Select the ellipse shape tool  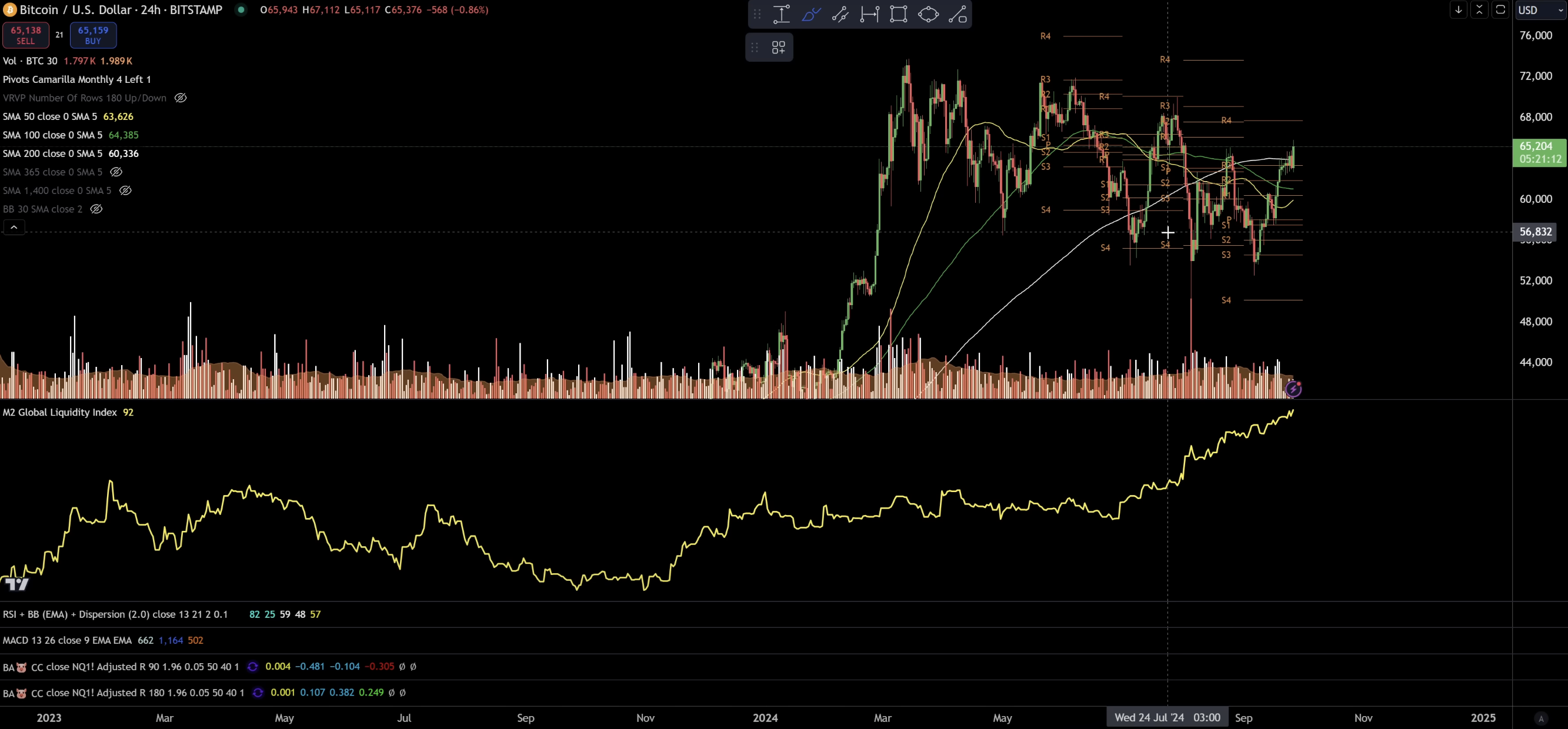point(928,14)
